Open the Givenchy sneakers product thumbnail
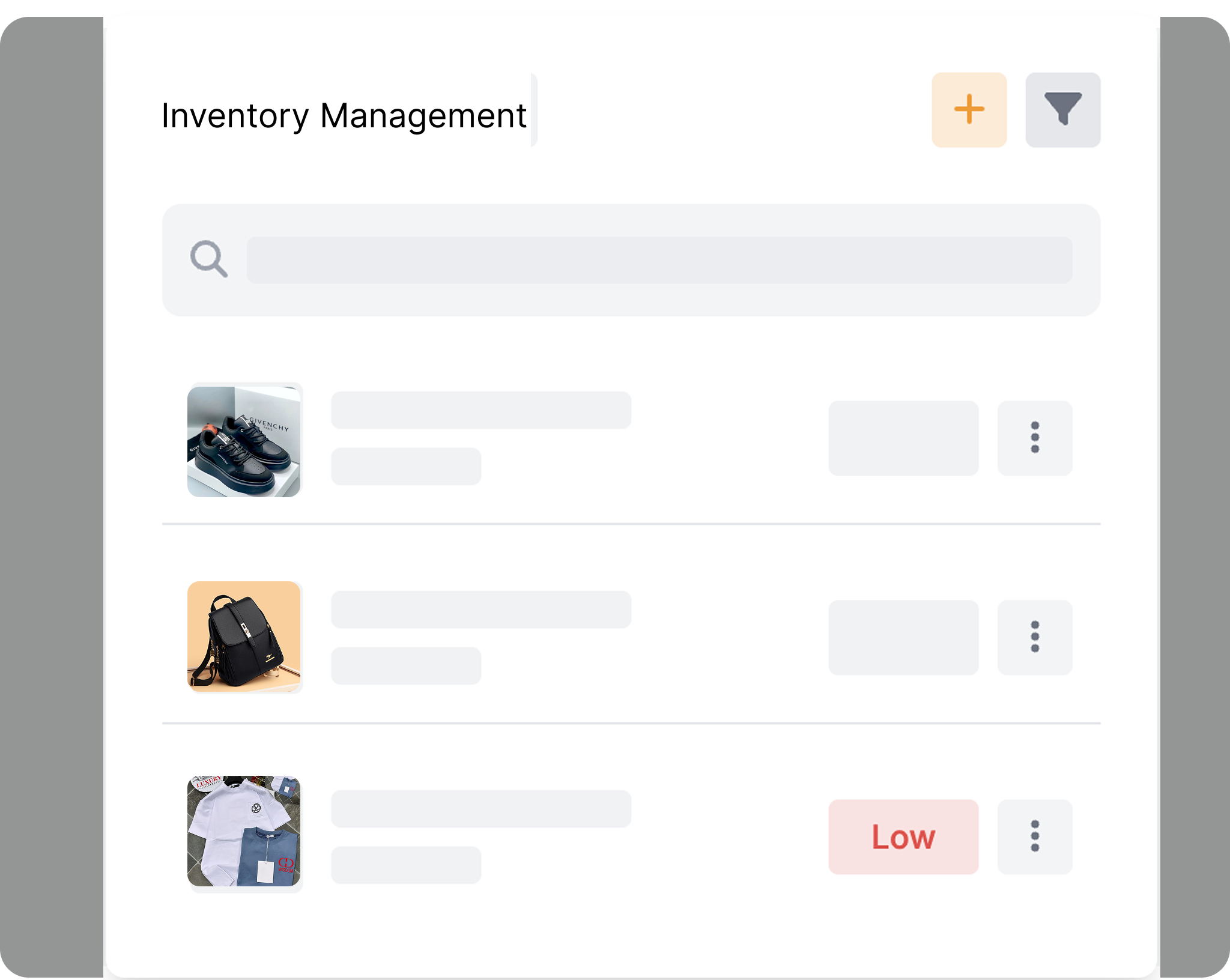This screenshot has width=1230, height=980. coord(244,441)
